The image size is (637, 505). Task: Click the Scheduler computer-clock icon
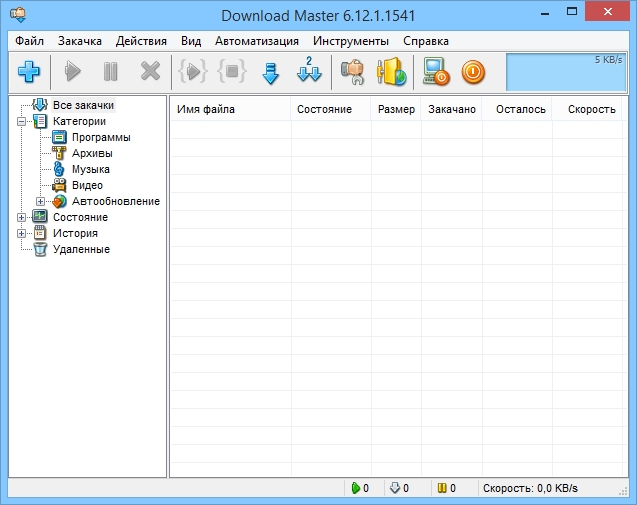pyautogui.click(x=435, y=72)
